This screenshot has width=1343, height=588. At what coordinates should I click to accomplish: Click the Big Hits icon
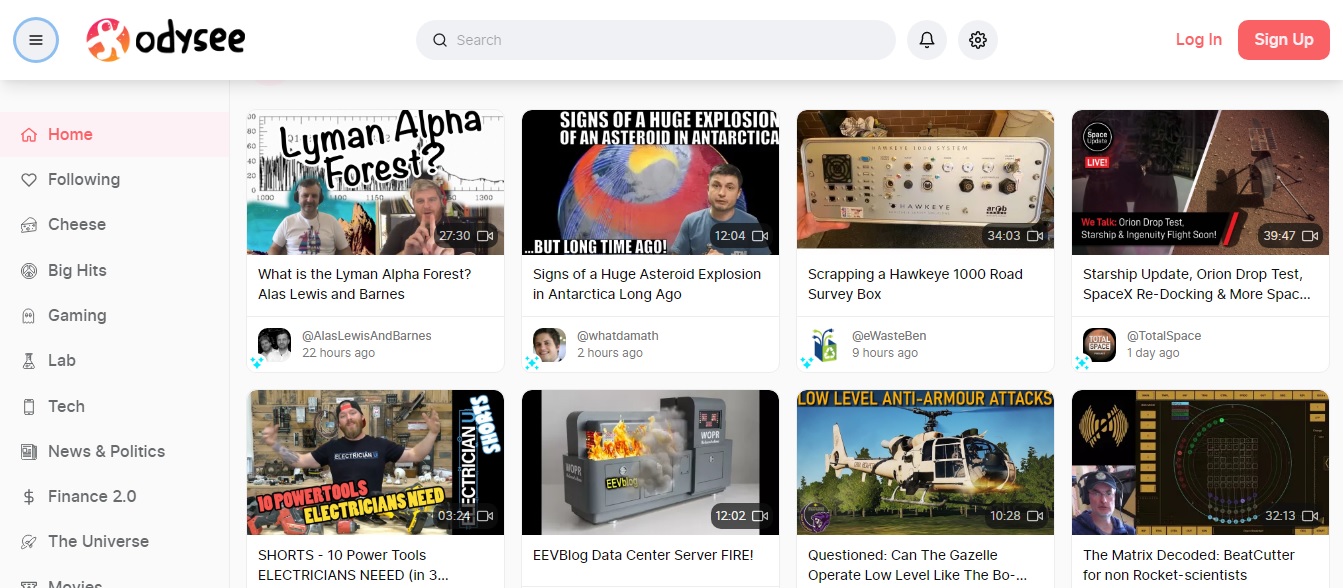click(x=29, y=271)
